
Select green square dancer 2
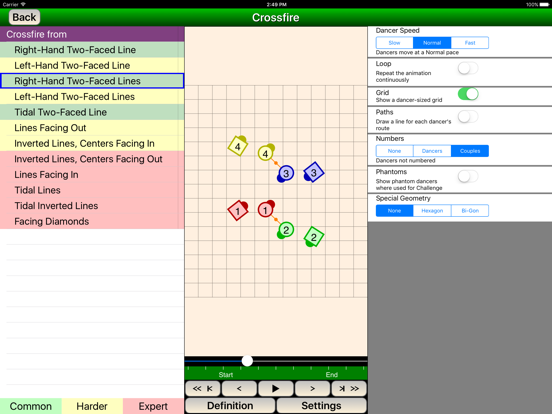(313, 237)
